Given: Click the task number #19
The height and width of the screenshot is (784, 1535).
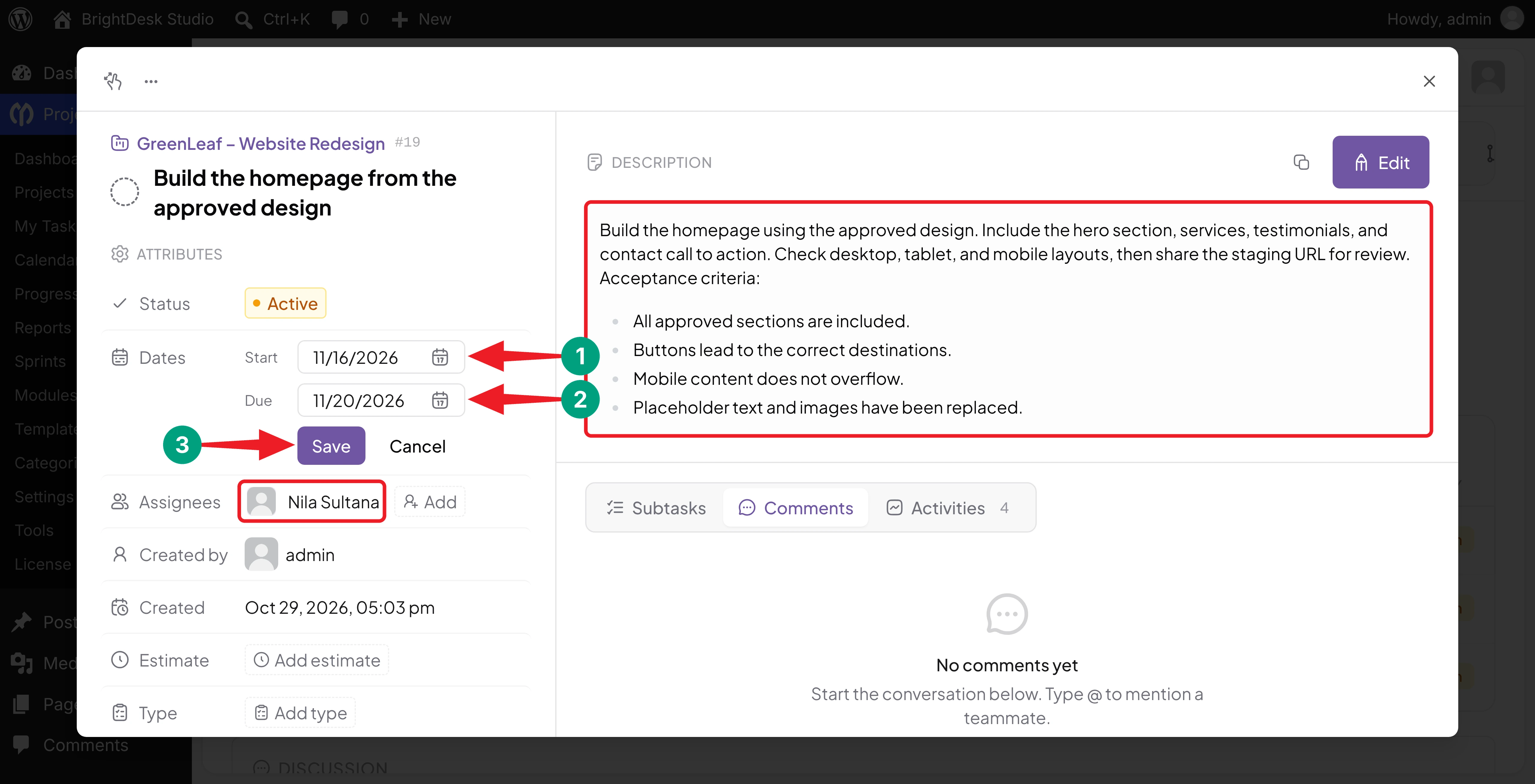Looking at the screenshot, I should (408, 142).
